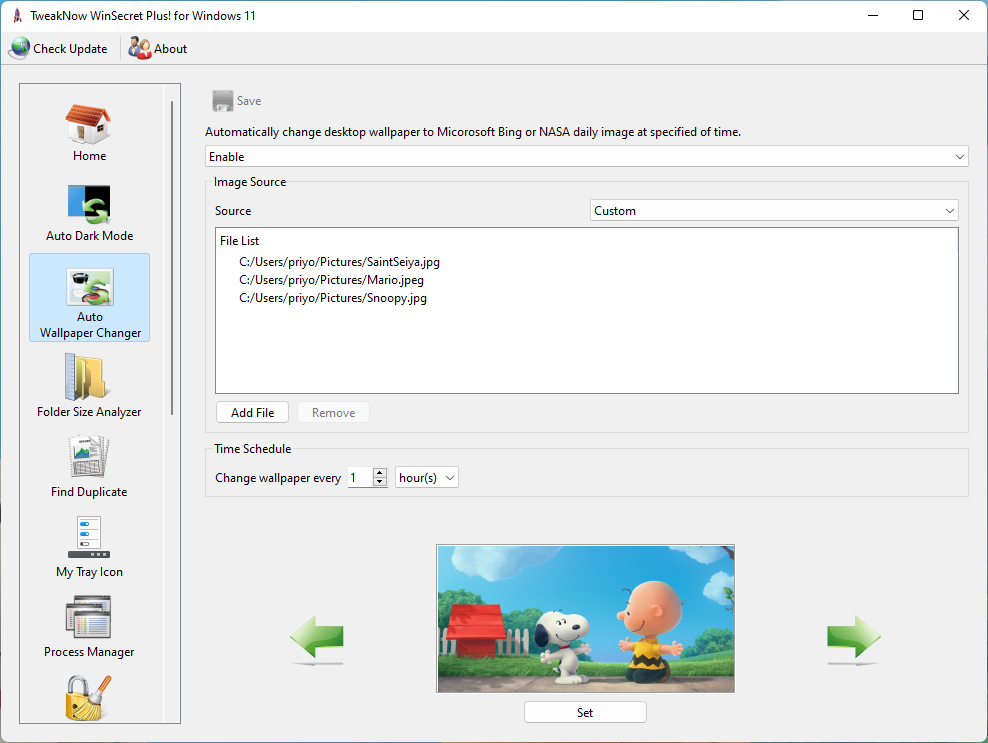Decrease wallpaper interval with down spinner
Image resolution: width=988 pixels, height=743 pixels.
point(379,482)
